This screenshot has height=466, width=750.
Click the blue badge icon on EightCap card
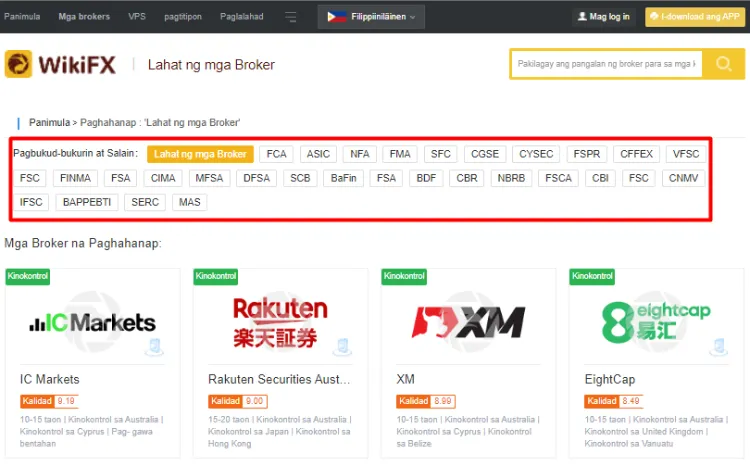click(719, 347)
